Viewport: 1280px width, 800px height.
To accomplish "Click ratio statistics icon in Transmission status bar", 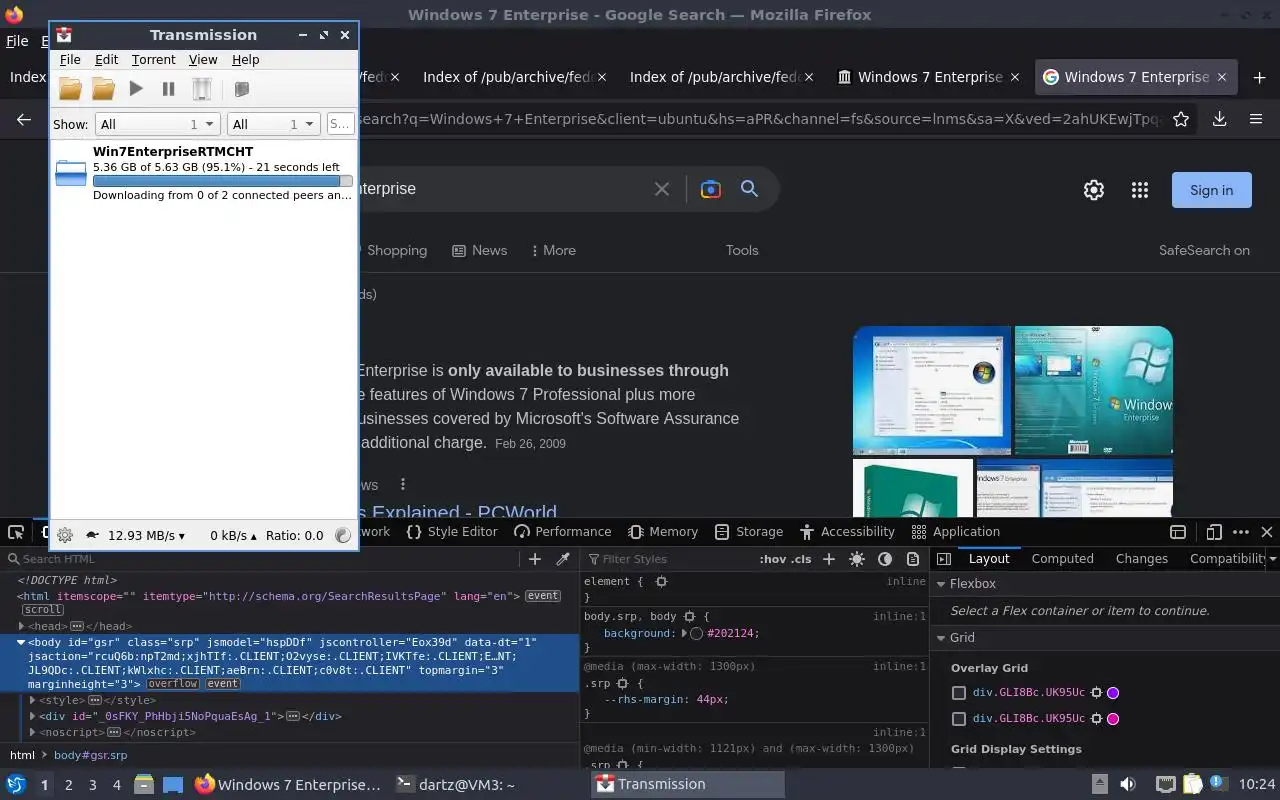I will tap(343, 535).
